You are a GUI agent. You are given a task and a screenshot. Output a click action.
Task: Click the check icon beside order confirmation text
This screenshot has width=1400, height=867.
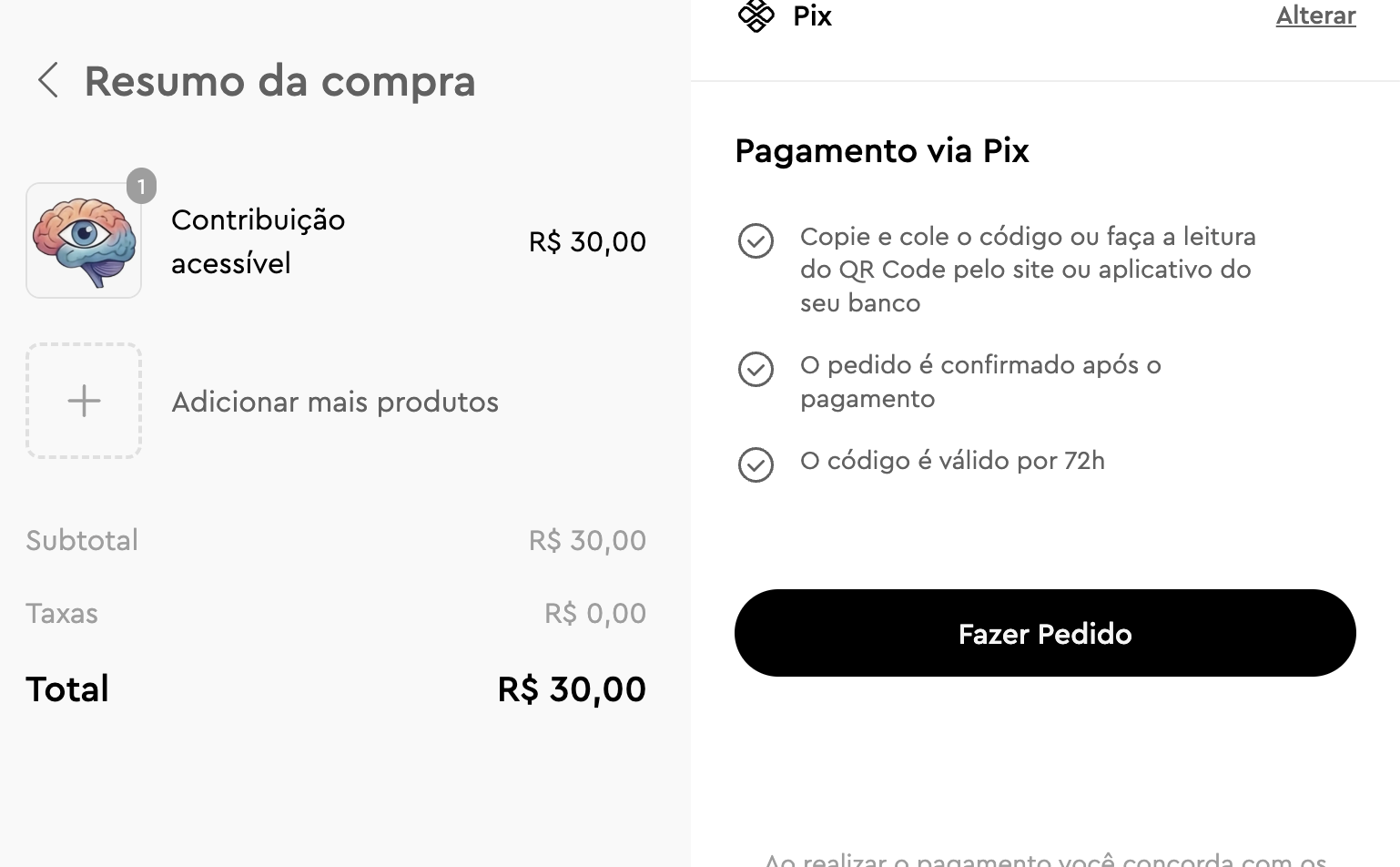coord(756,370)
